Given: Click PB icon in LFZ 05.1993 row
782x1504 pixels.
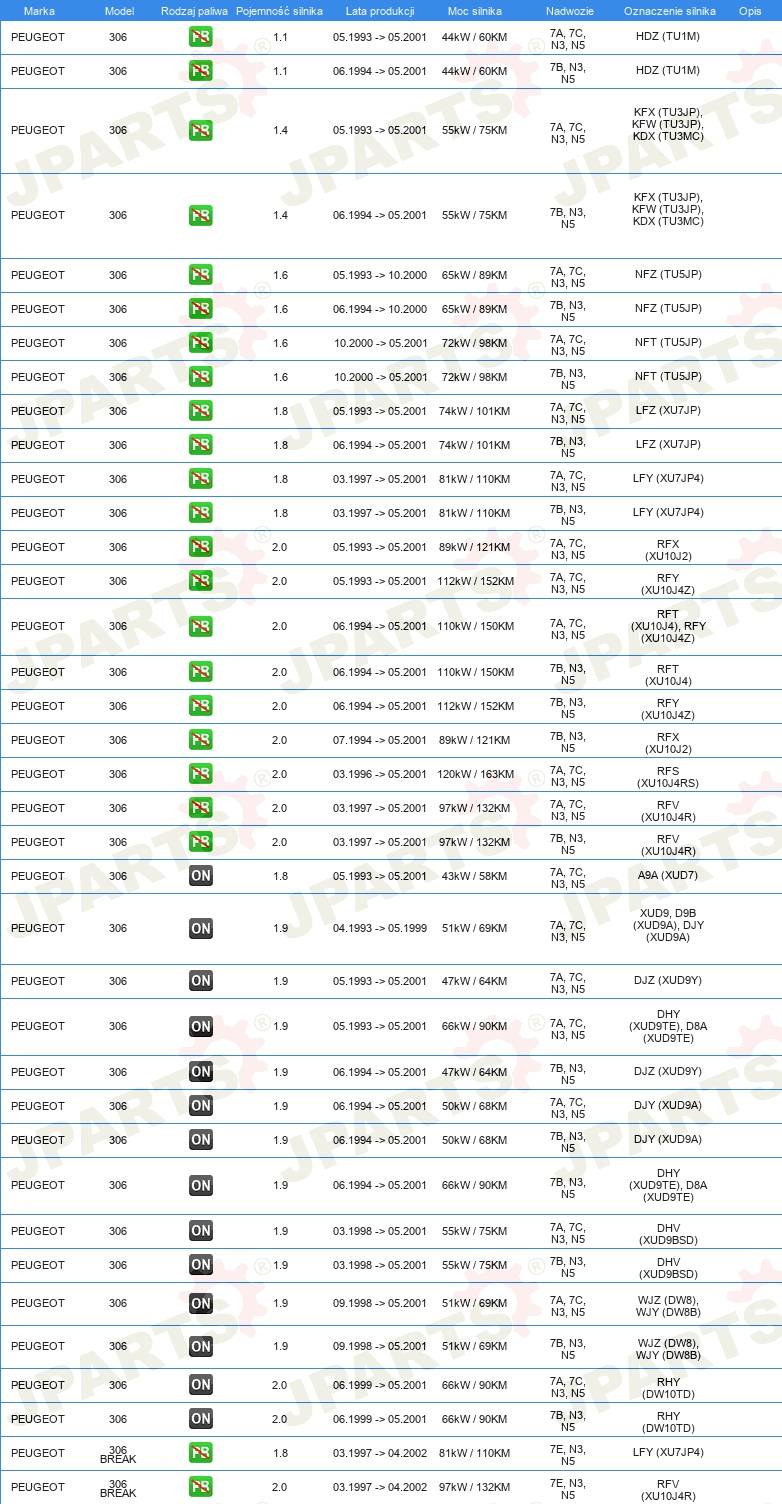Looking at the screenshot, I should (201, 411).
